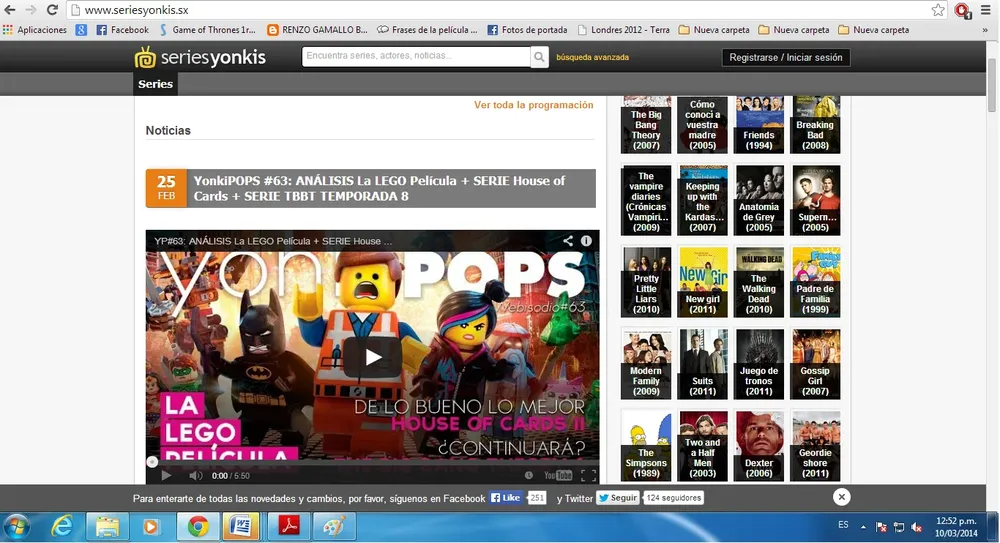Open Geordie shore (2011) thumbnail
This screenshot has width=1000, height=543.
click(815, 446)
